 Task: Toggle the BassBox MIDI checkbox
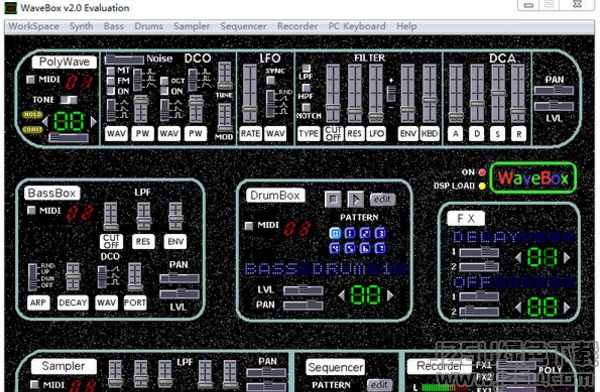(x=31, y=210)
